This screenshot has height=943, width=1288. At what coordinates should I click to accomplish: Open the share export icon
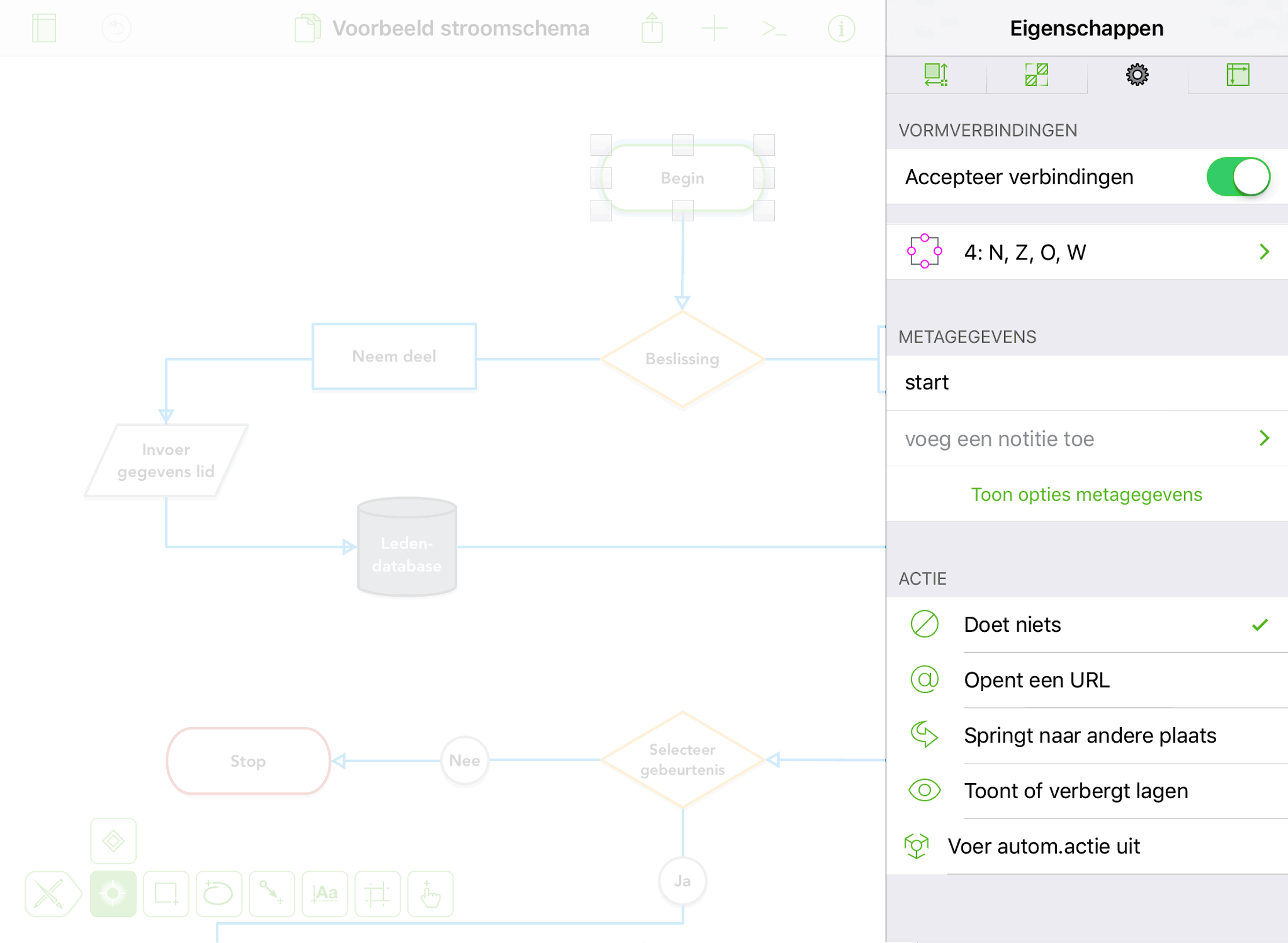(x=652, y=28)
